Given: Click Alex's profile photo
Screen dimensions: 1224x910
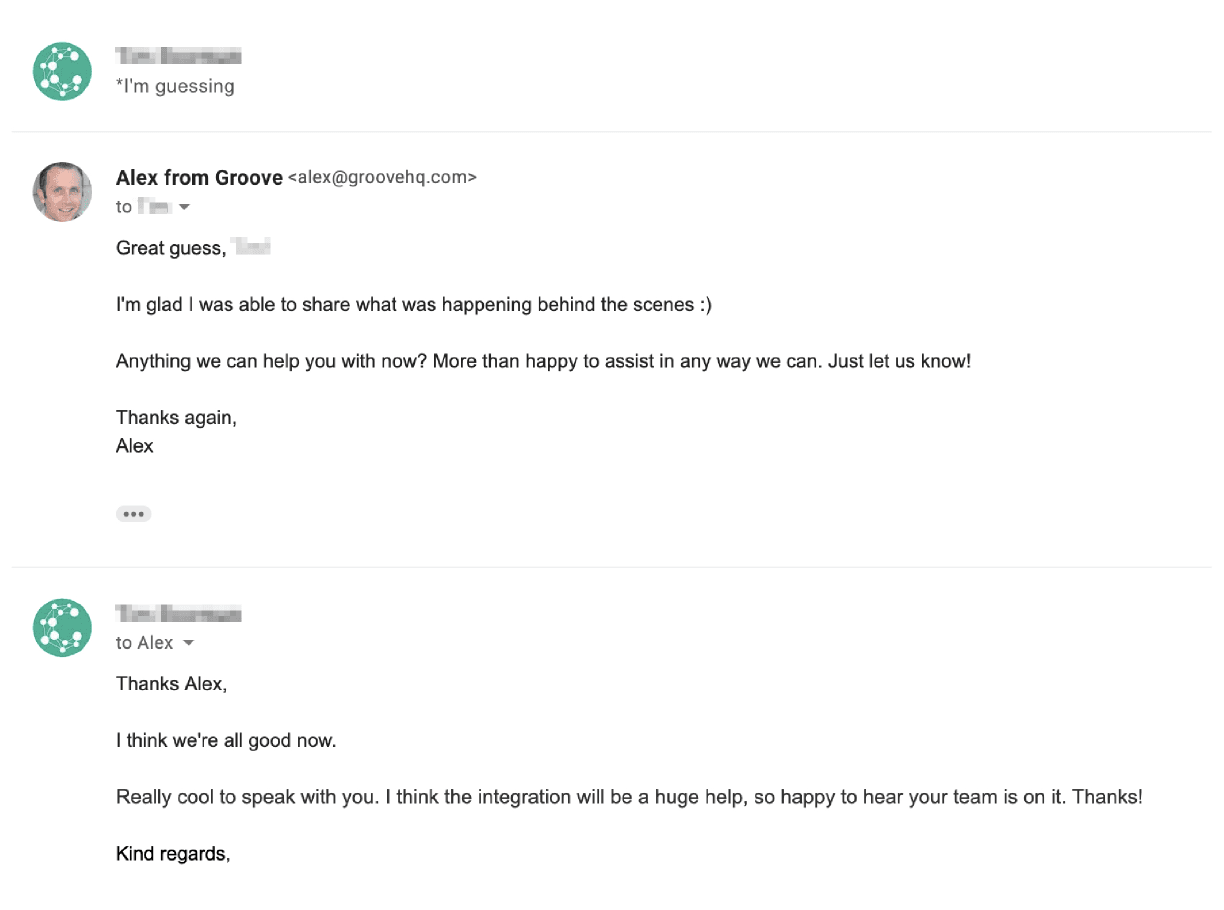Looking at the screenshot, I should (62, 192).
